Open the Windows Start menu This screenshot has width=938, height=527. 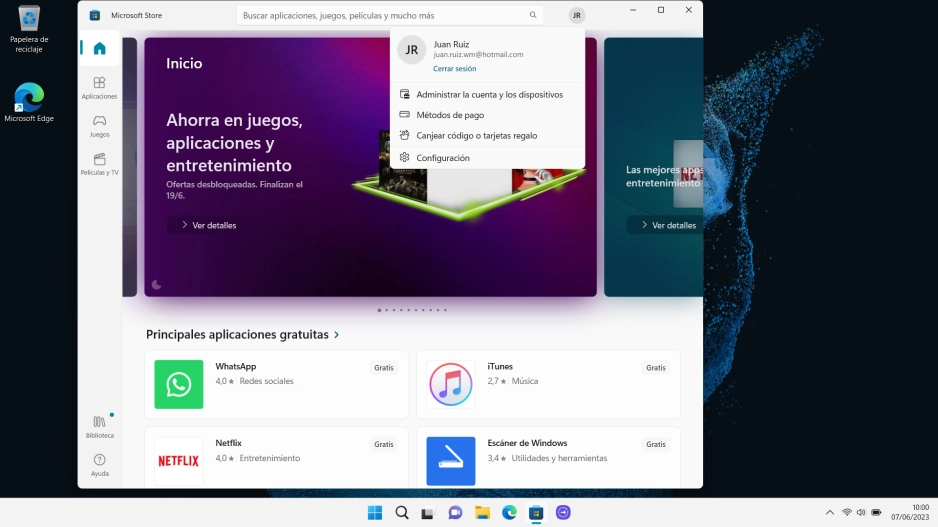click(x=375, y=513)
